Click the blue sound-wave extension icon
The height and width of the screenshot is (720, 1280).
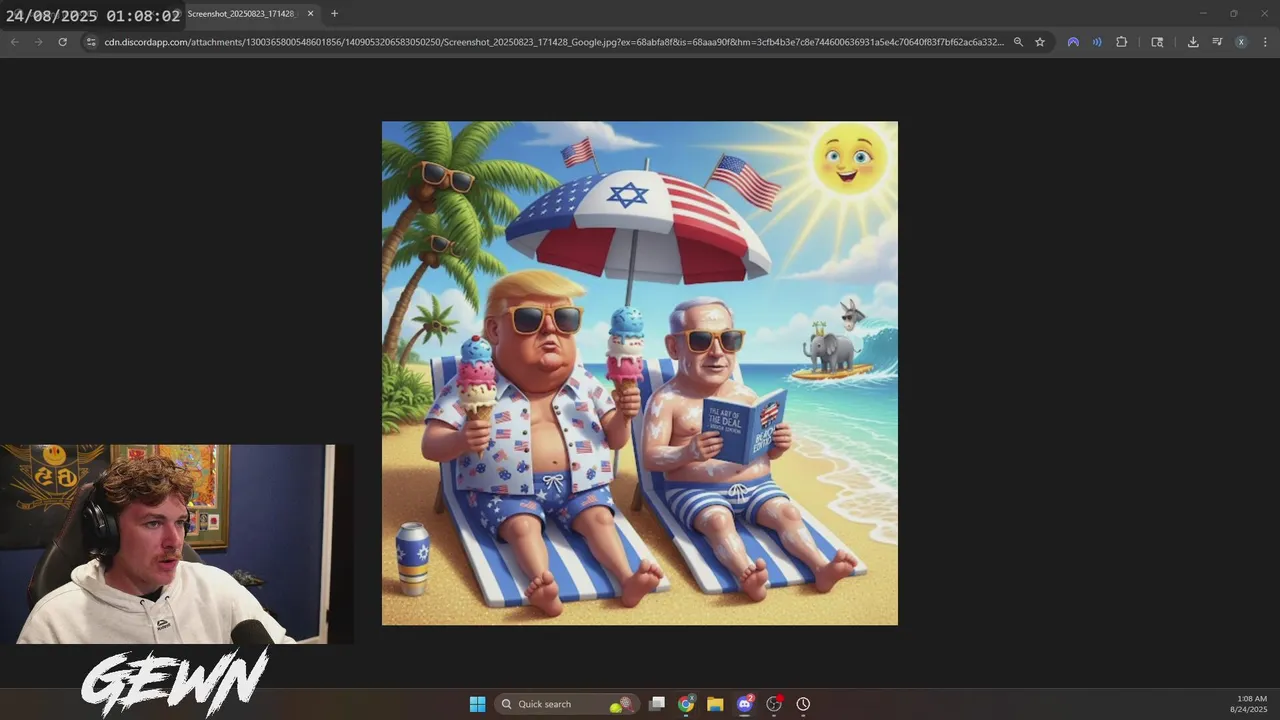(1097, 42)
